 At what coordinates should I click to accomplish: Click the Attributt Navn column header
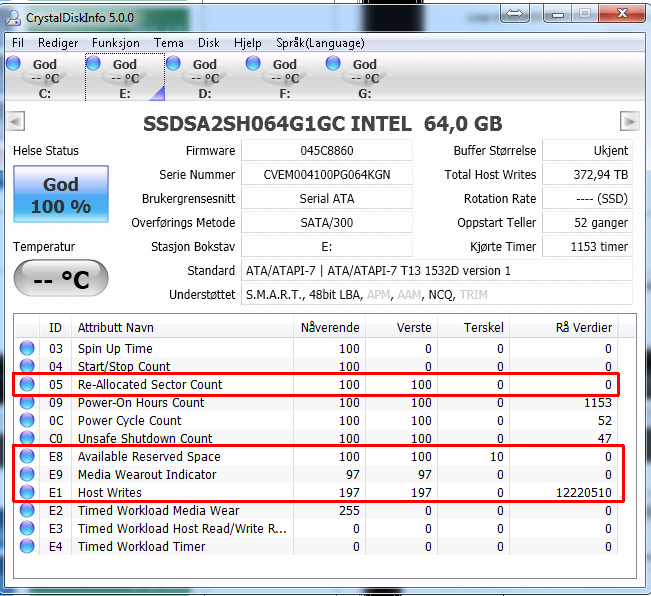(x=182, y=327)
